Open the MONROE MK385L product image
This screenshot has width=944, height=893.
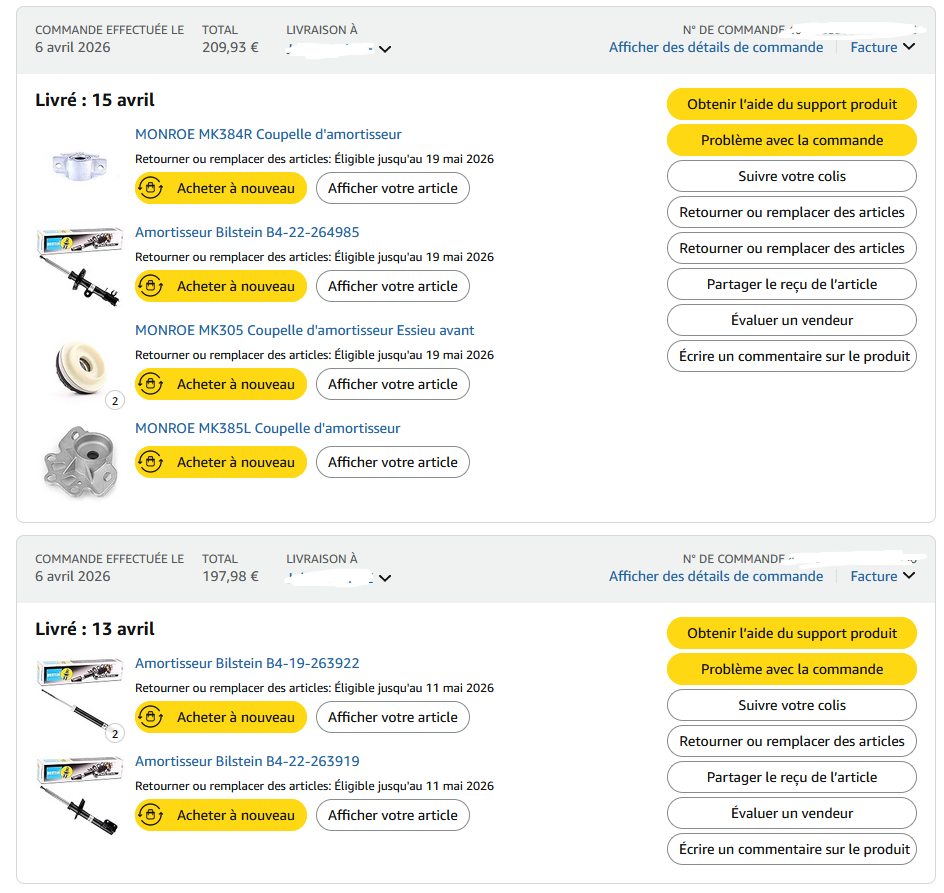point(79,459)
